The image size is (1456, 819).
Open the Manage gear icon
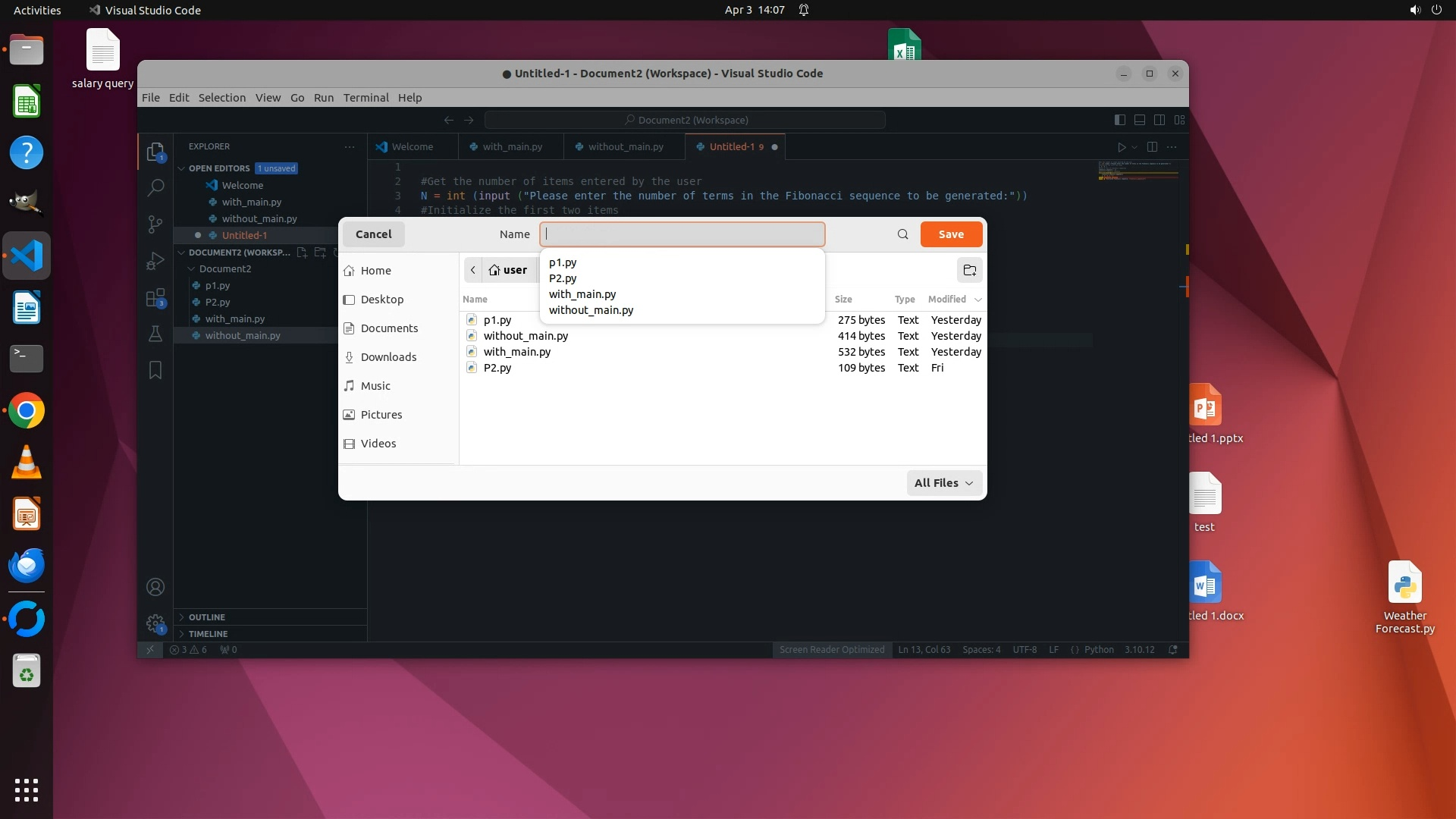click(x=155, y=623)
